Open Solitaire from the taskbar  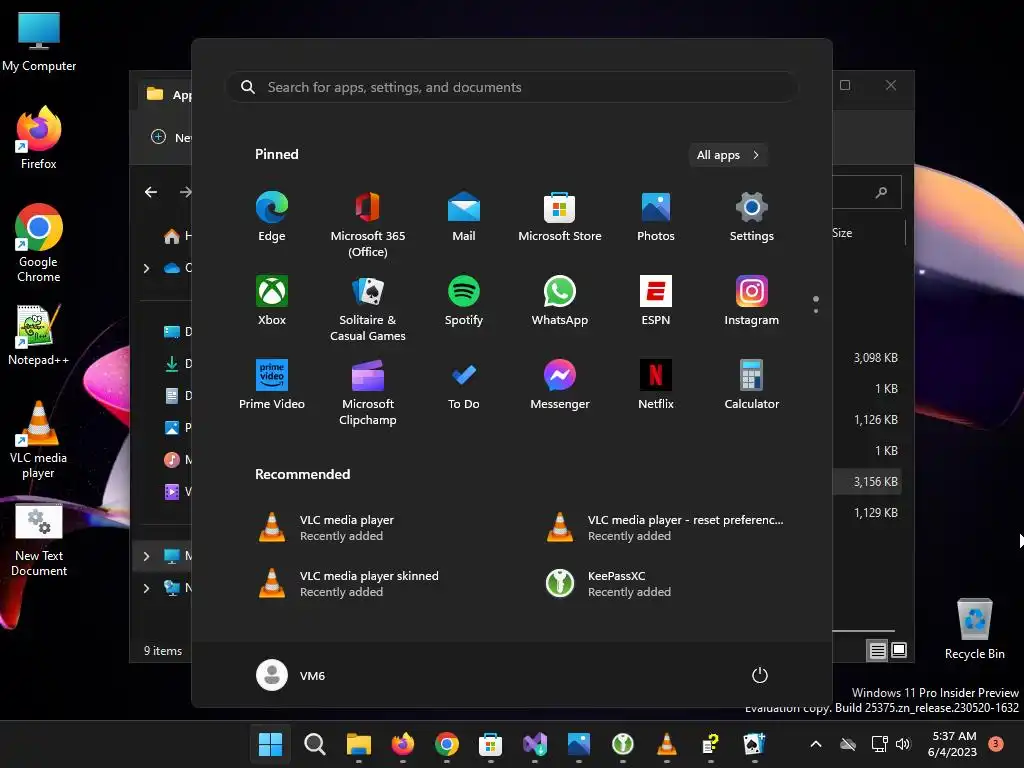[754, 744]
